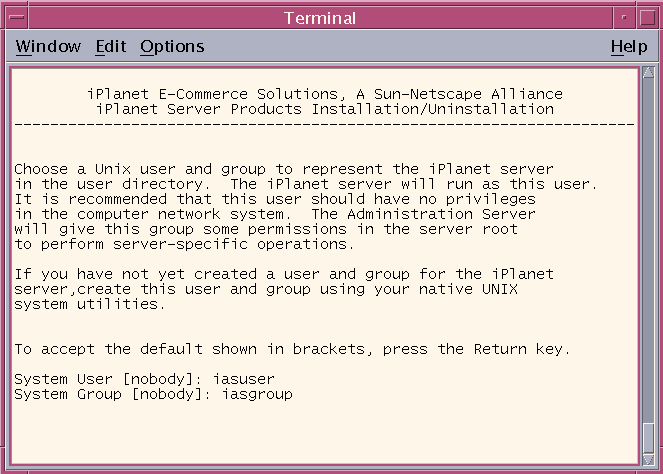Screen dimensions: 663x474
Task: Open the Window menu
Action: pos(48,46)
